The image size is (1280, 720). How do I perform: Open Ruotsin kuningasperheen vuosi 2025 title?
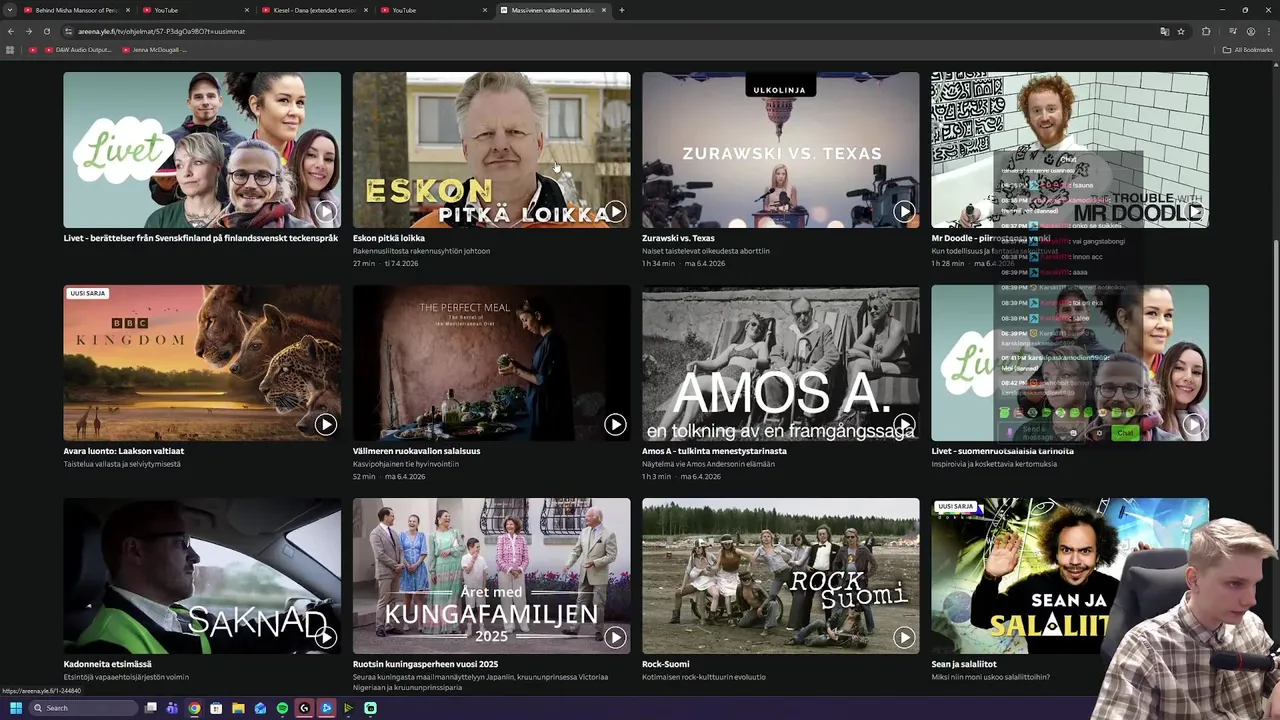(425, 664)
